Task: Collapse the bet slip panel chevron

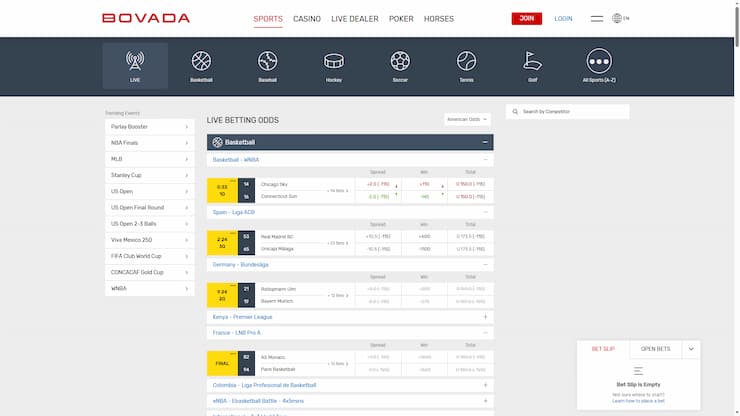Action: pos(691,349)
